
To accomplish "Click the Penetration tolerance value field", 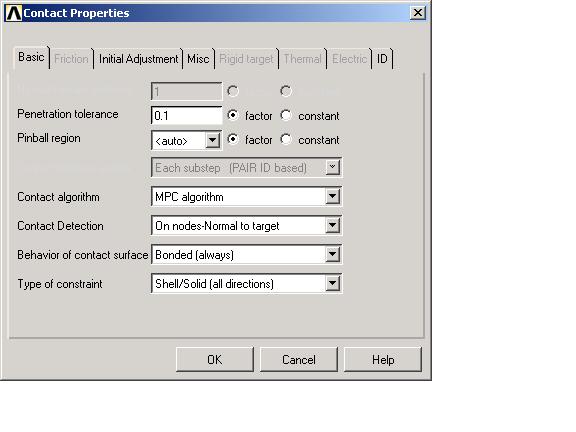I will point(186,116).
